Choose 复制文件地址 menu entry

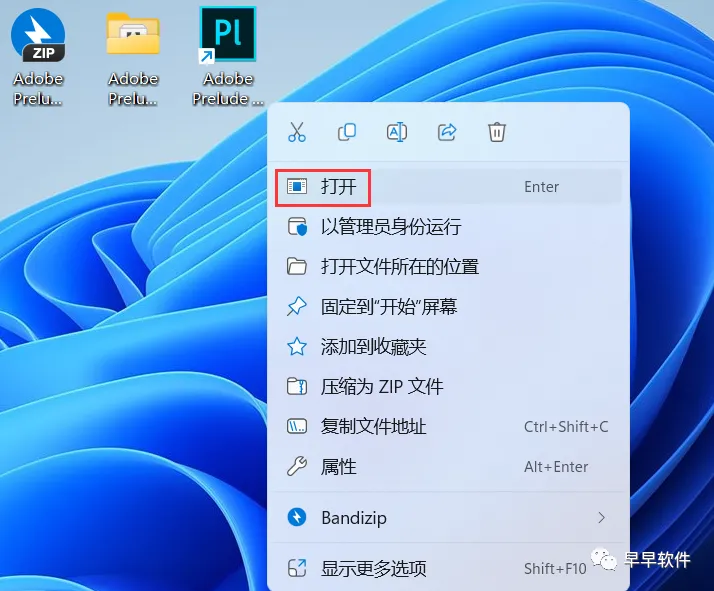coord(449,427)
